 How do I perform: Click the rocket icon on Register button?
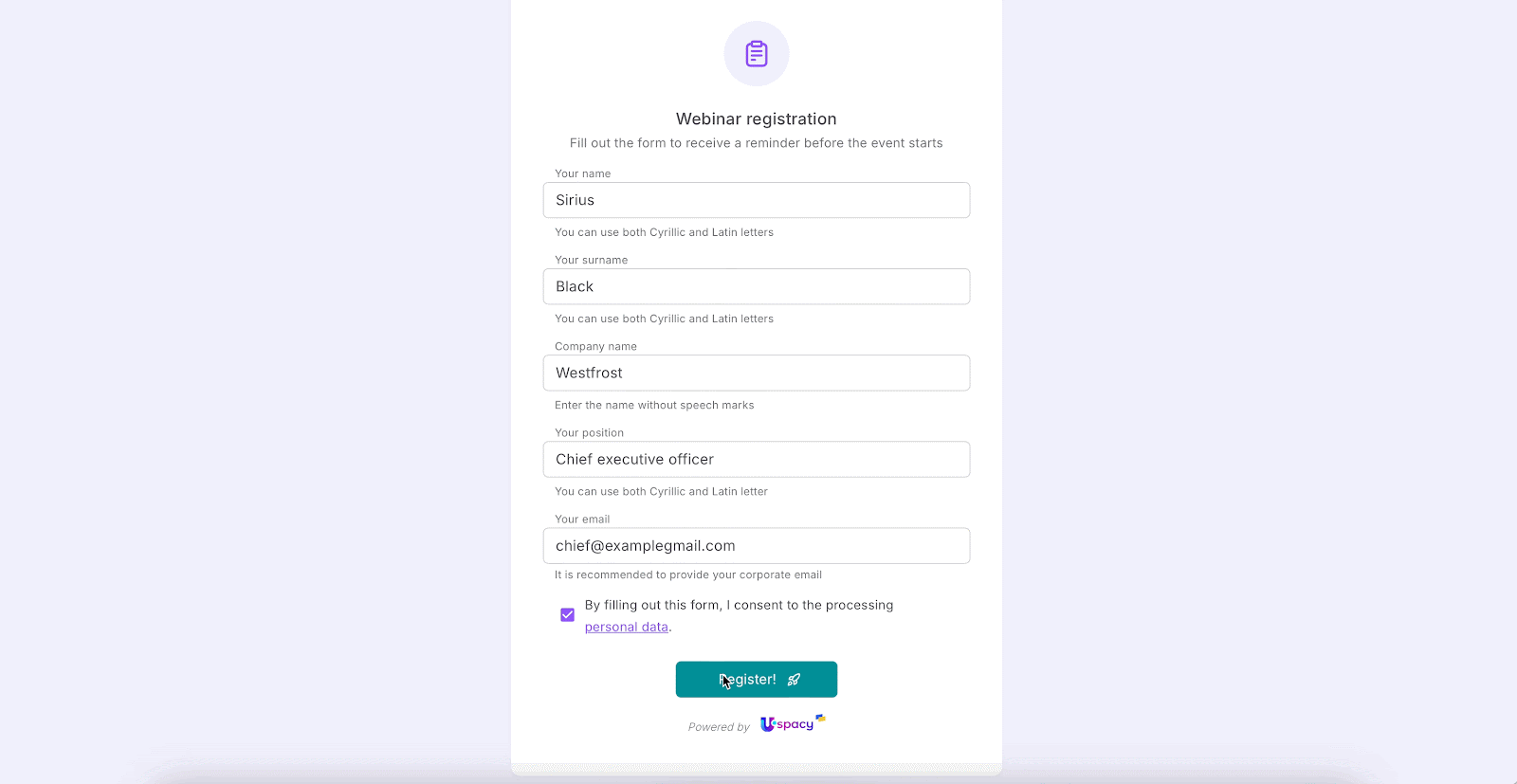(794, 680)
